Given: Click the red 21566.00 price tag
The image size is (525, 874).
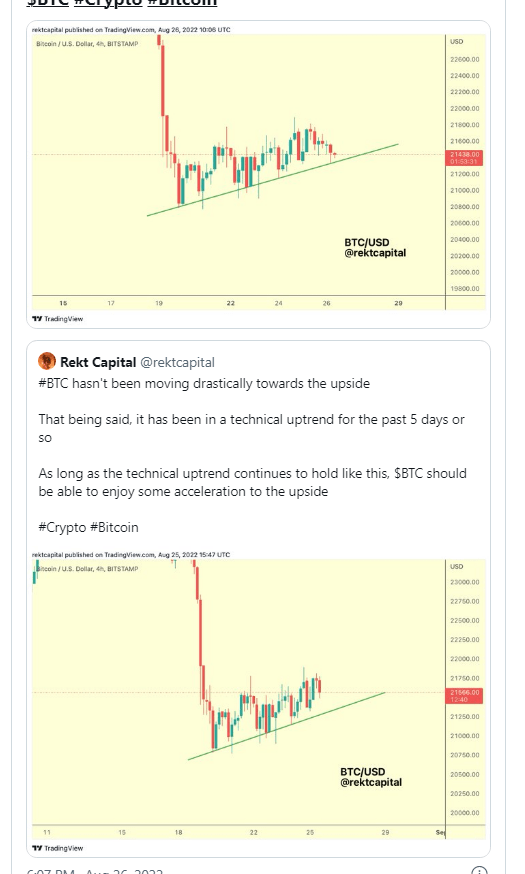Looking at the screenshot, I should pos(464,696).
